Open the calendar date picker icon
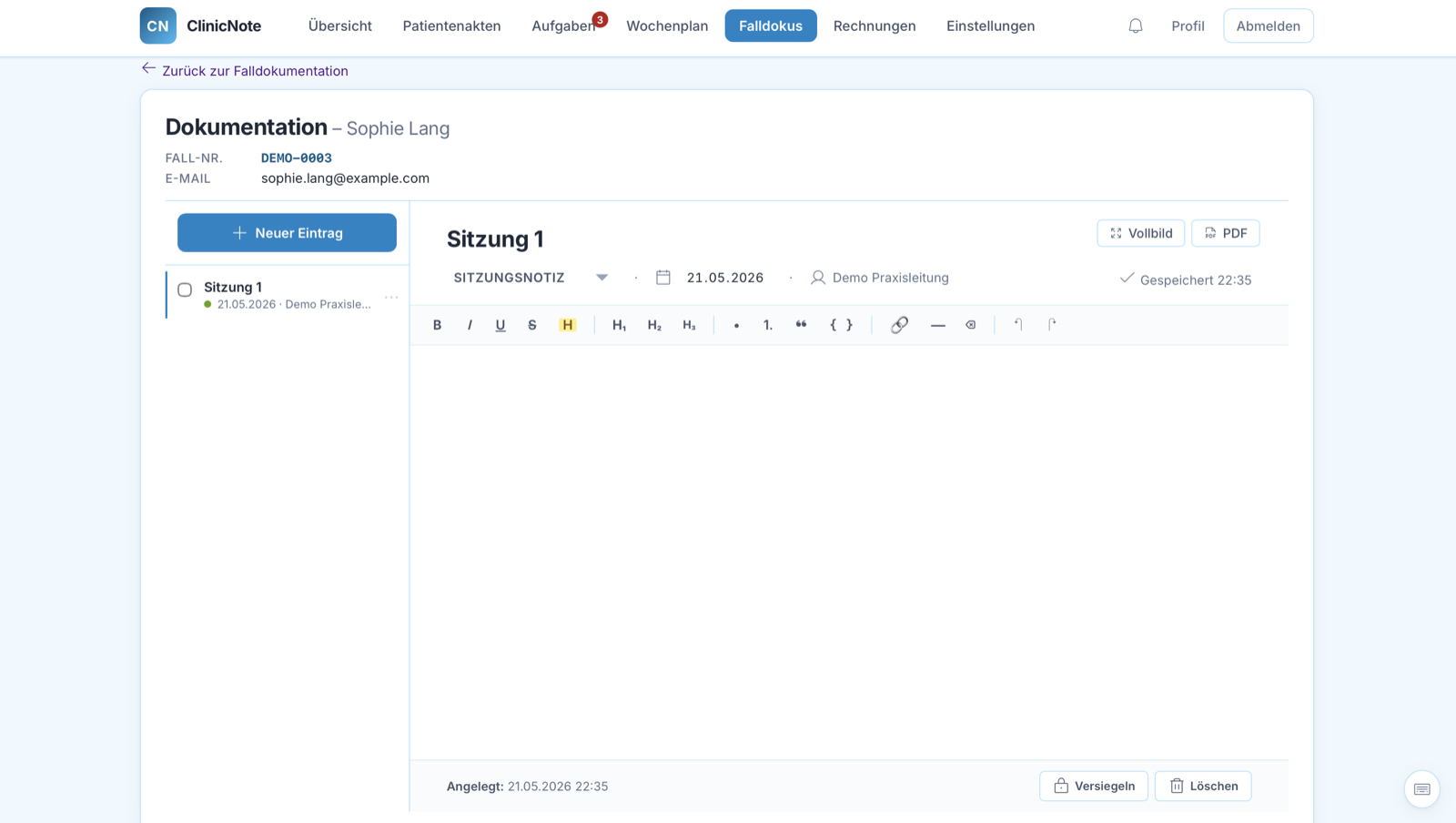 663,278
